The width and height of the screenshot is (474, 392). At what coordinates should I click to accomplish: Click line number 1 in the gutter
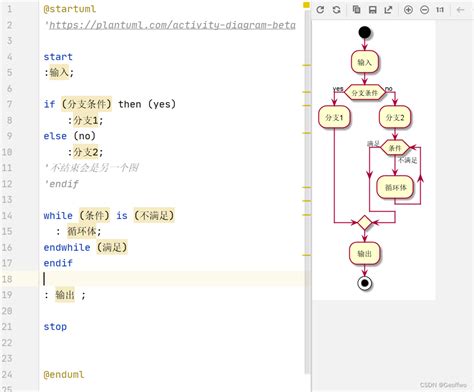(x=9, y=9)
